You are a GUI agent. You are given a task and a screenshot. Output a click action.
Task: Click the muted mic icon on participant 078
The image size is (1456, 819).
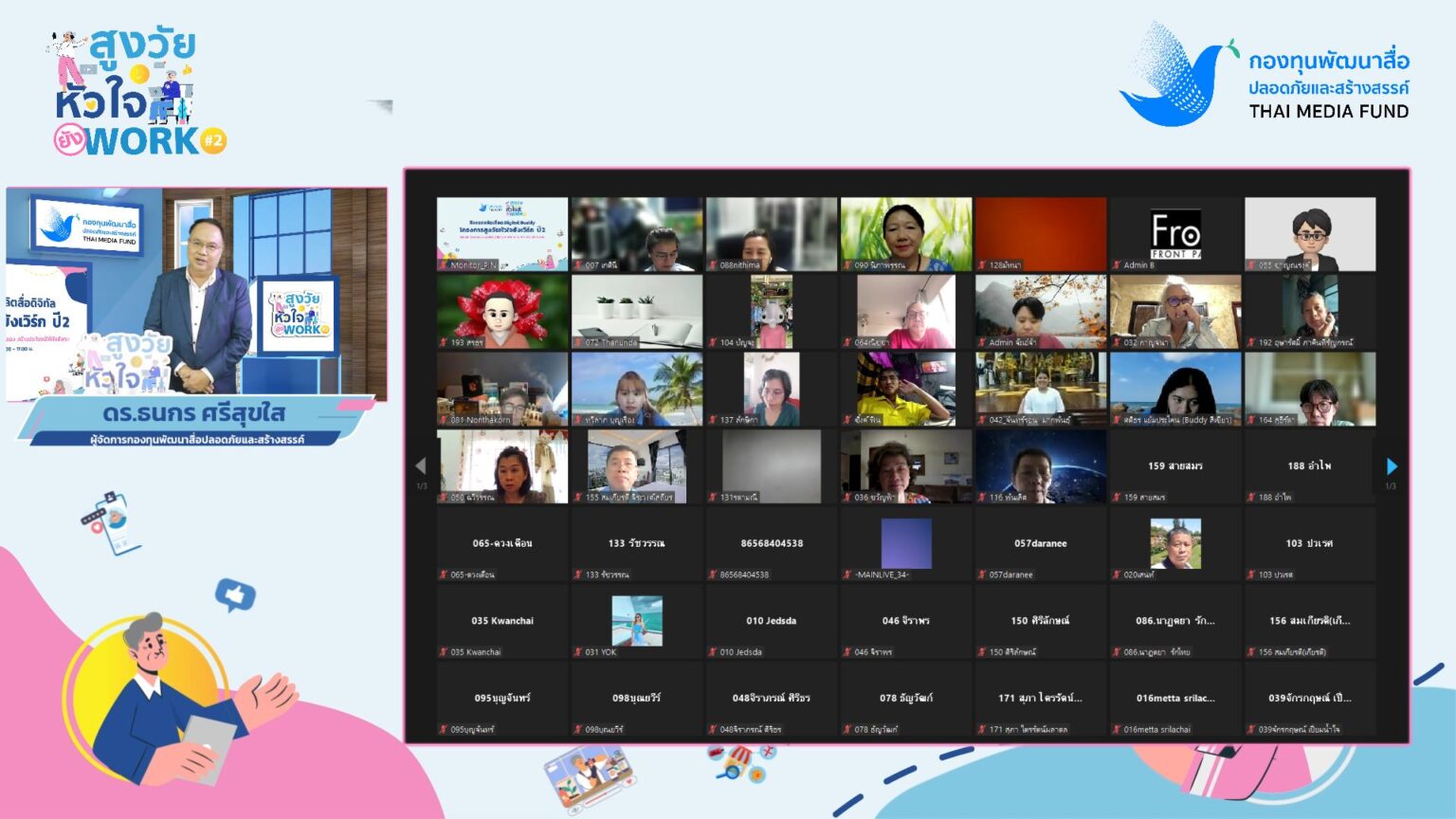[x=846, y=729]
